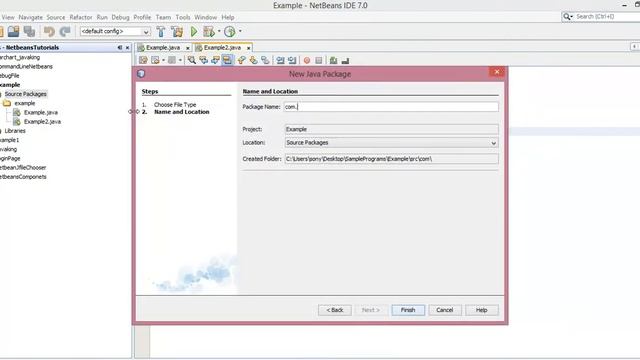The image size is (640, 360).
Task: Open the Source menu
Action: 56,17
